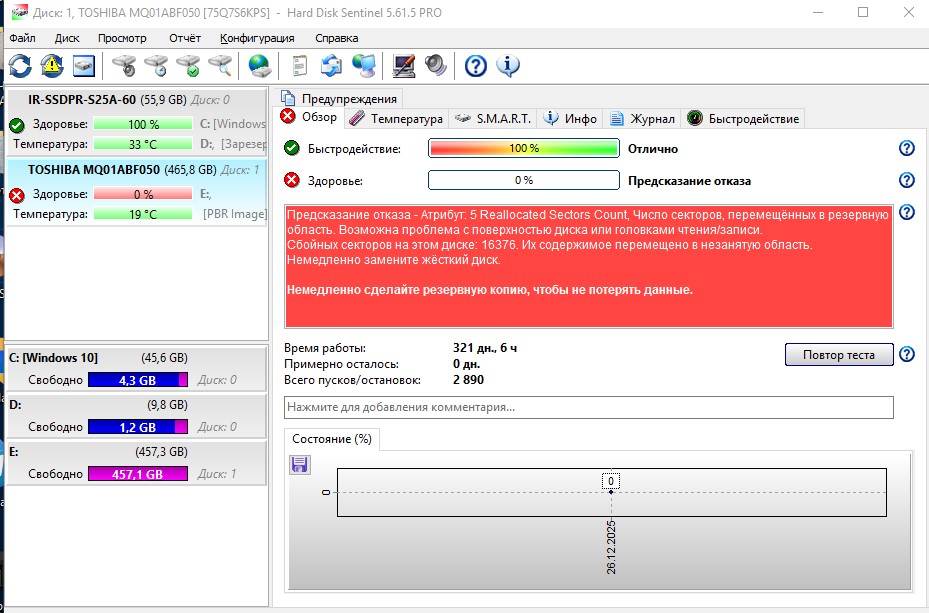
Task: Click the yellow warning alerts toolbar icon
Action: [52, 66]
